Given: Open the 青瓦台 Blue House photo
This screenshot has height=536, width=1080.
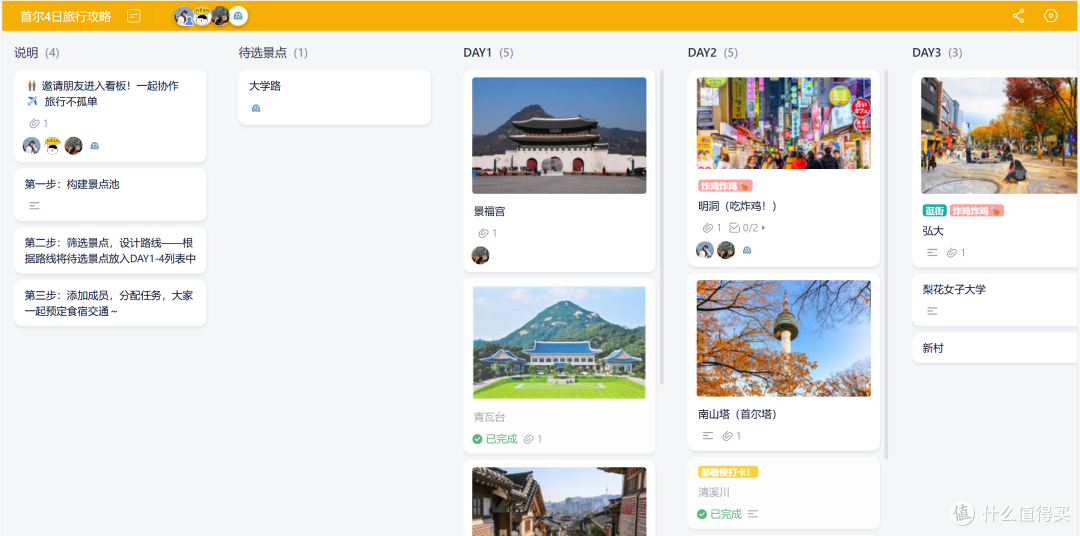Looking at the screenshot, I should pos(559,342).
